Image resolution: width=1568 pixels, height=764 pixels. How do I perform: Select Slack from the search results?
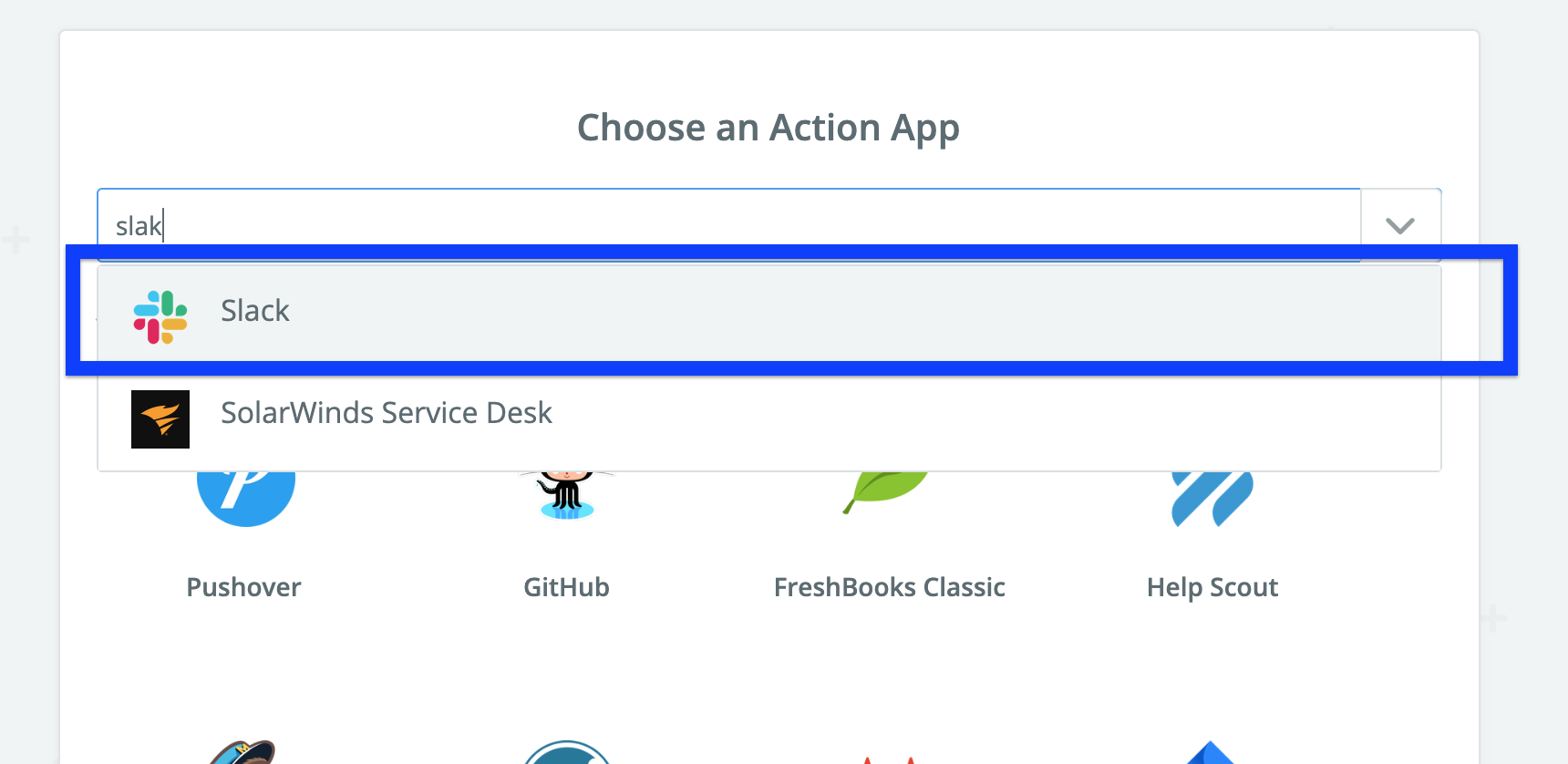point(255,311)
